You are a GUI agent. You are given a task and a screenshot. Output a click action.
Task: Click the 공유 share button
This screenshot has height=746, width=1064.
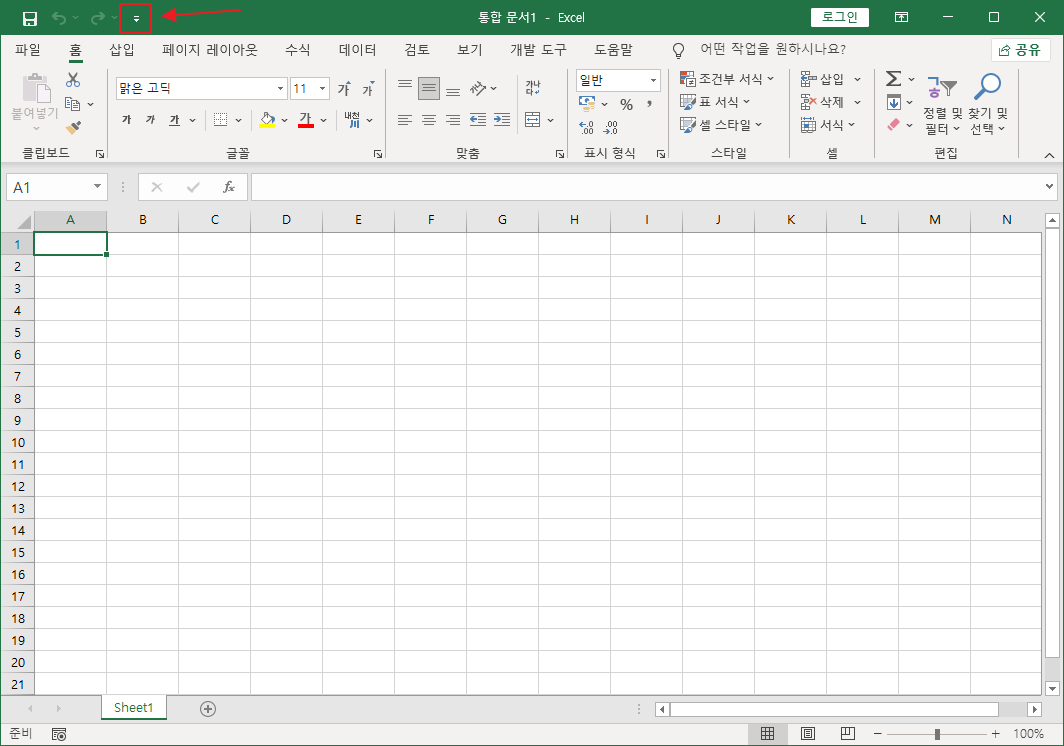[x=1021, y=50]
